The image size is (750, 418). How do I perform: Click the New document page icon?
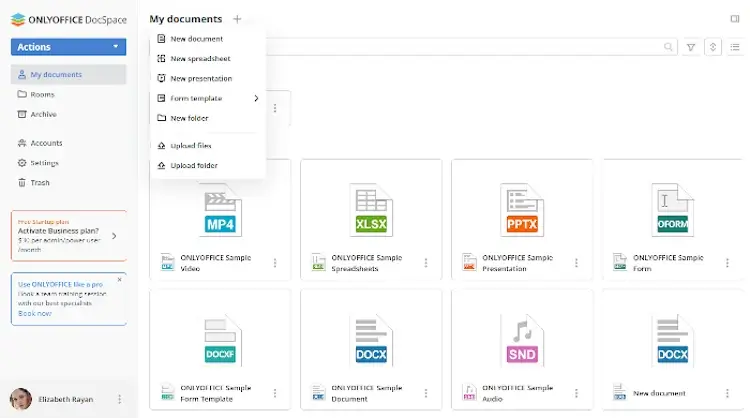coord(161,39)
